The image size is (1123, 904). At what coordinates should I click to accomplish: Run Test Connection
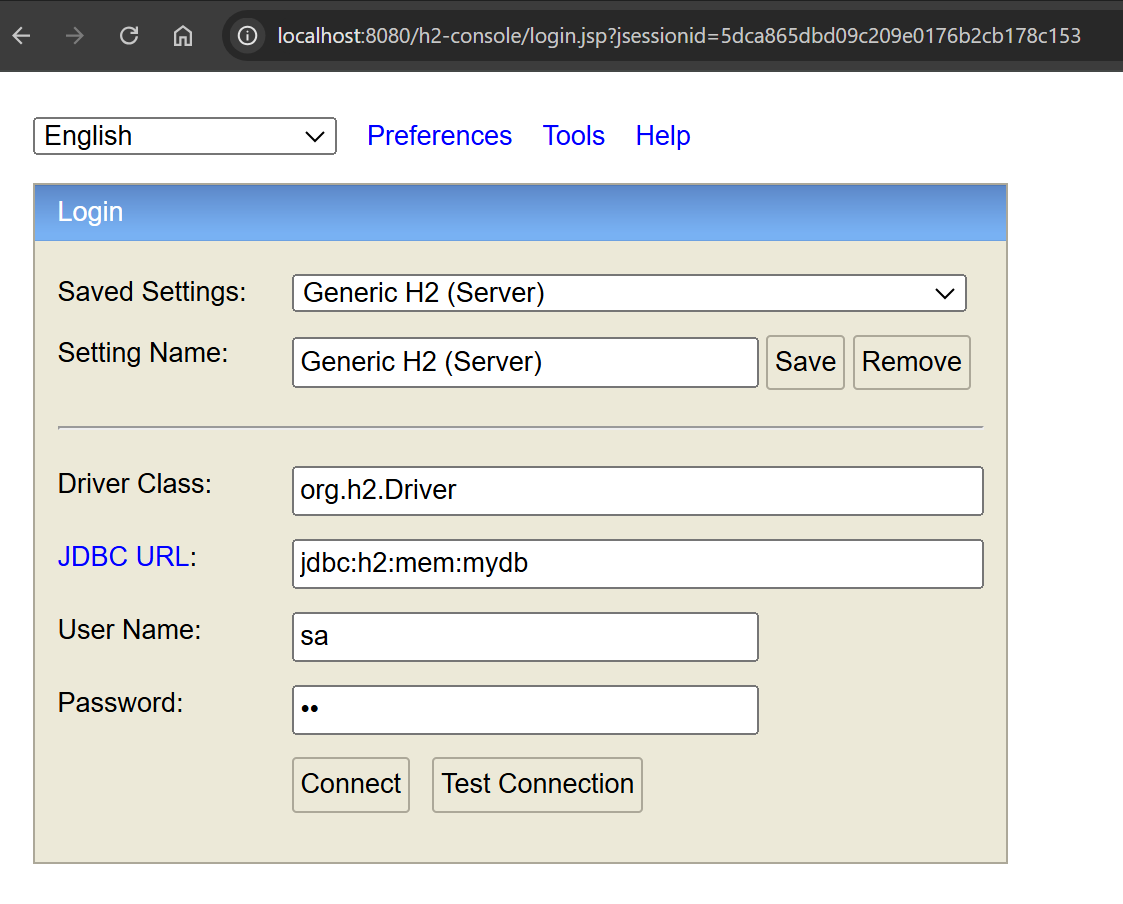pos(537,784)
